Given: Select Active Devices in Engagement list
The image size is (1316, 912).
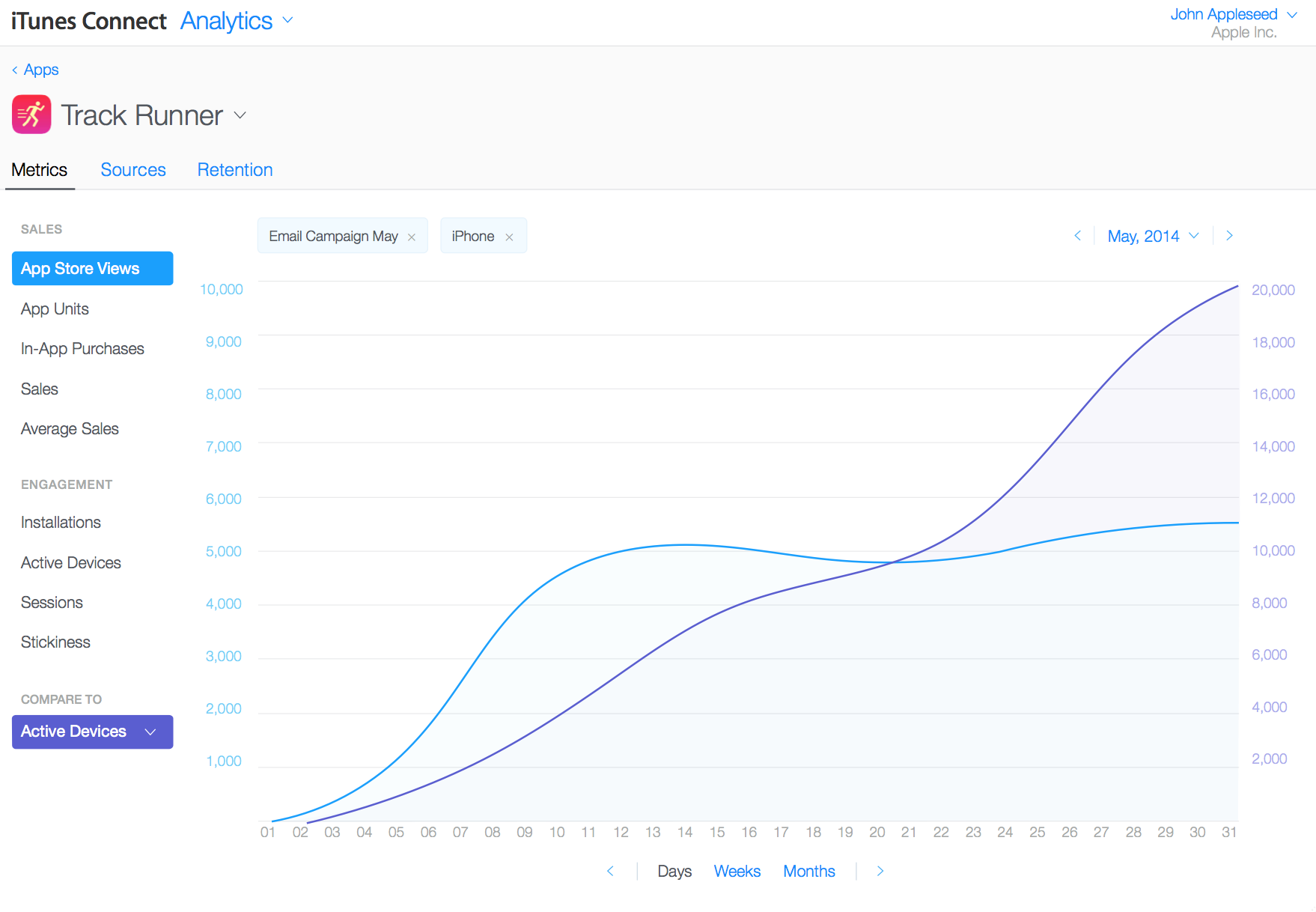Looking at the screenshot, I should click(x=70, y=562).
